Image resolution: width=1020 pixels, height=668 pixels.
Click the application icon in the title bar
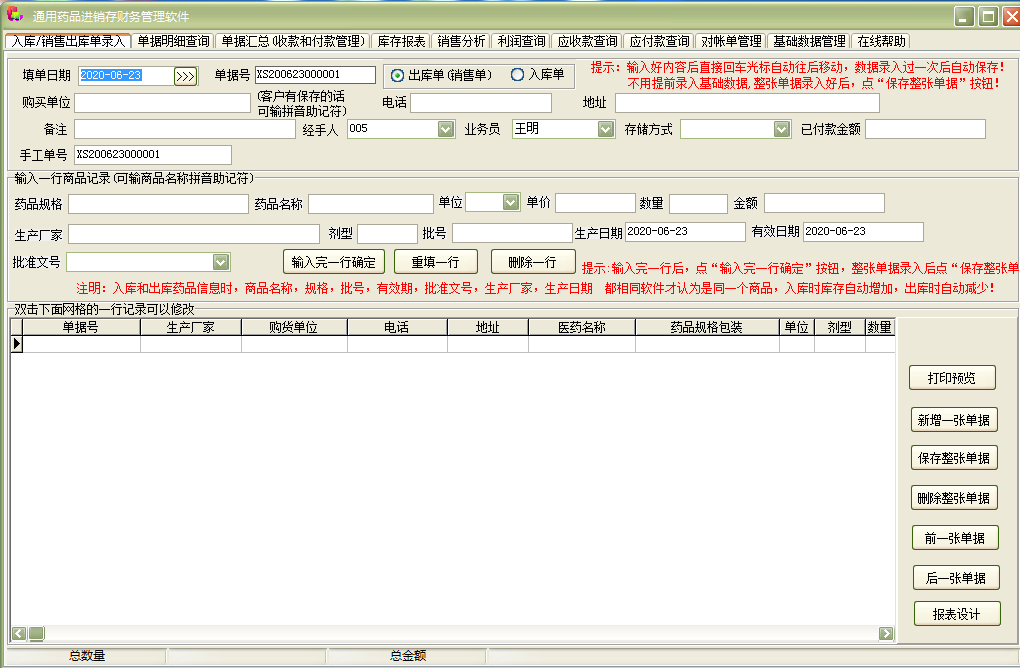coord(13,13)
